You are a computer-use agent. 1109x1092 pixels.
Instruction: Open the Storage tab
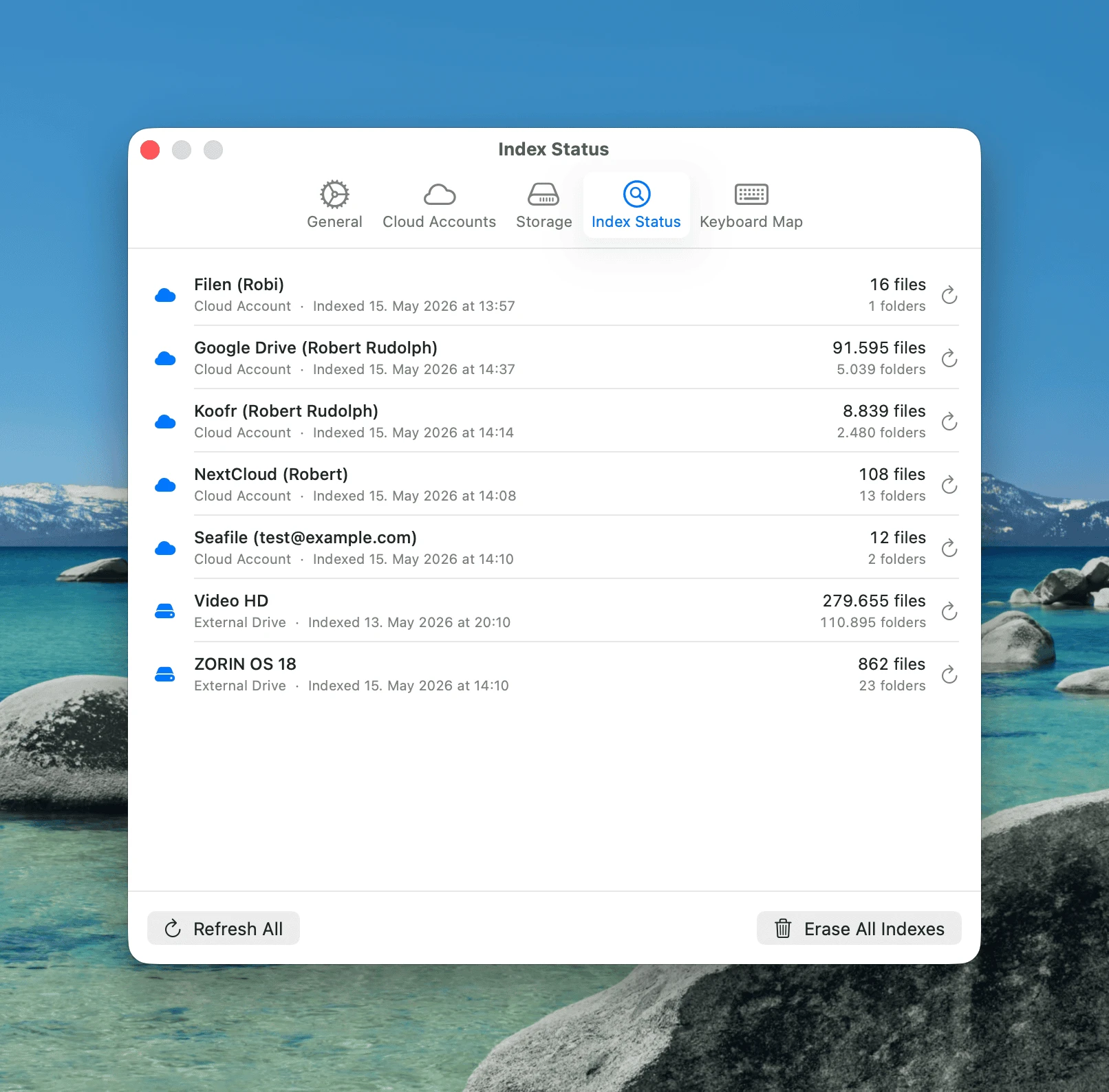[x=543, y=205]
